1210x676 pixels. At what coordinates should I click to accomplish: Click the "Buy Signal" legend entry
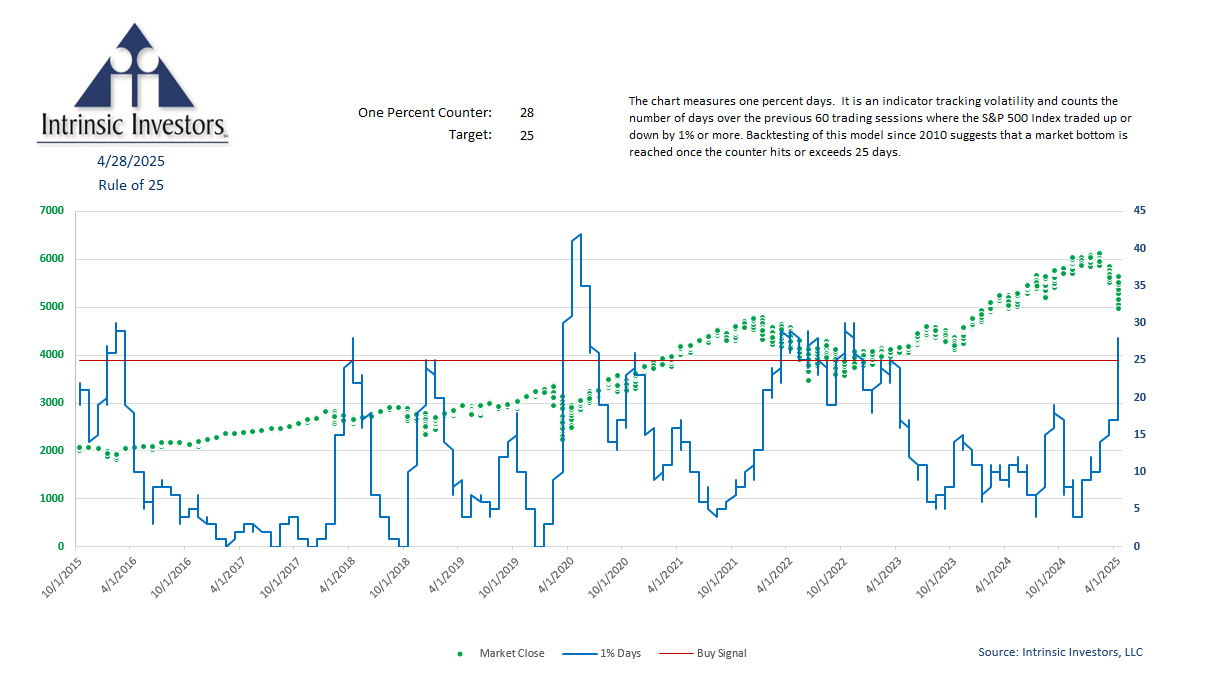[x=704, y=654]
